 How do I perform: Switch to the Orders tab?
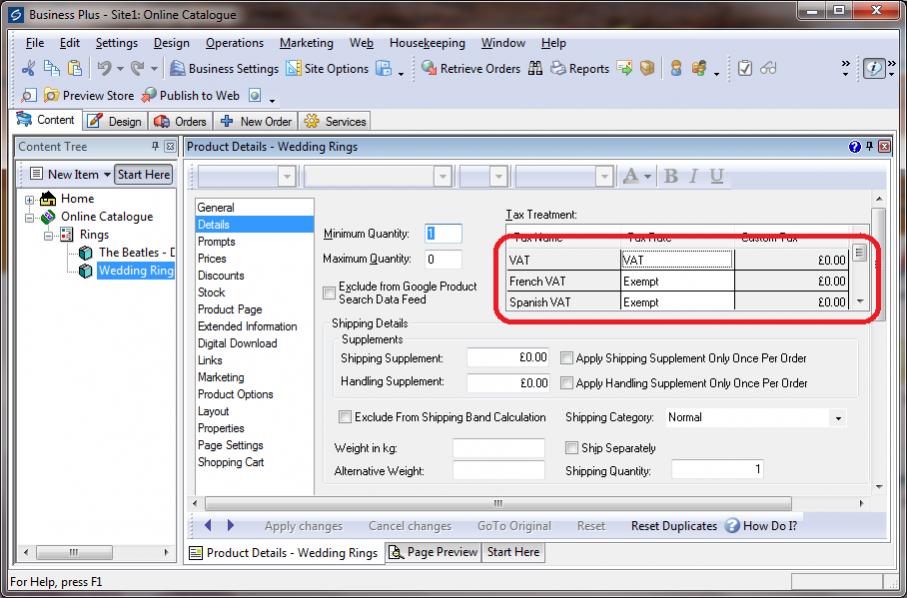coord(181,121)
